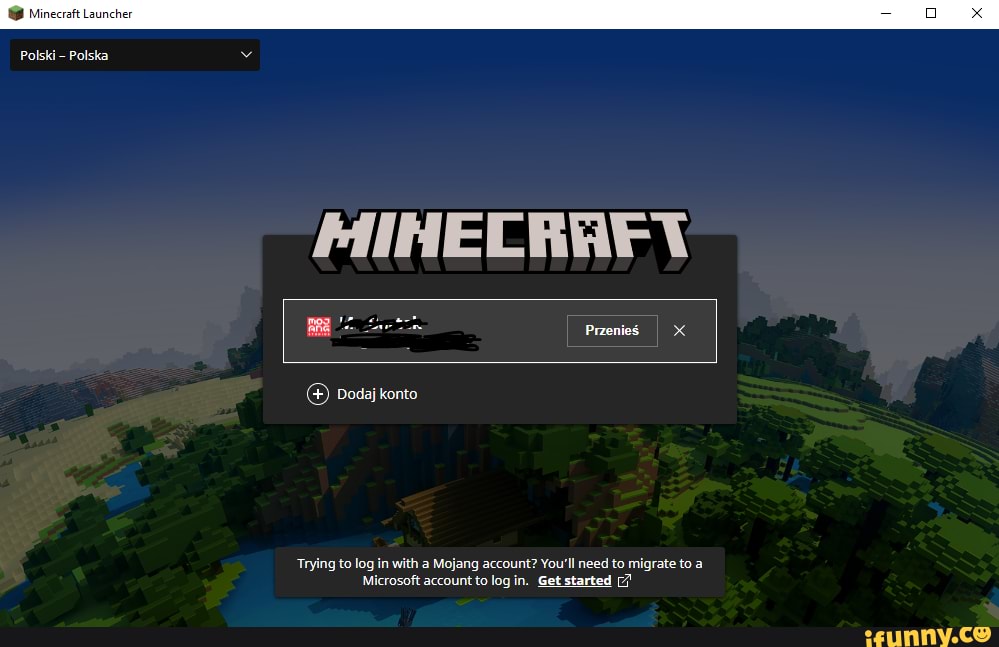
Task: Click the Przenieś button
Action: pyautogui.click(x=612, y=330)
